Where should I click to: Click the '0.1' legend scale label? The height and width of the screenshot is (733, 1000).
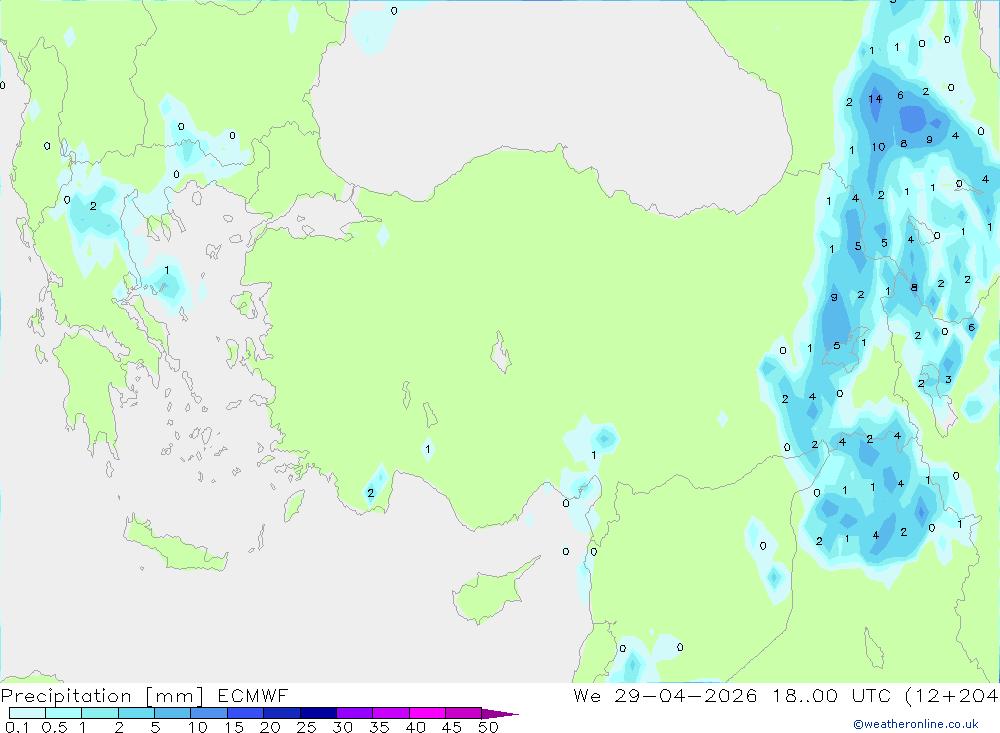(17, 727)
